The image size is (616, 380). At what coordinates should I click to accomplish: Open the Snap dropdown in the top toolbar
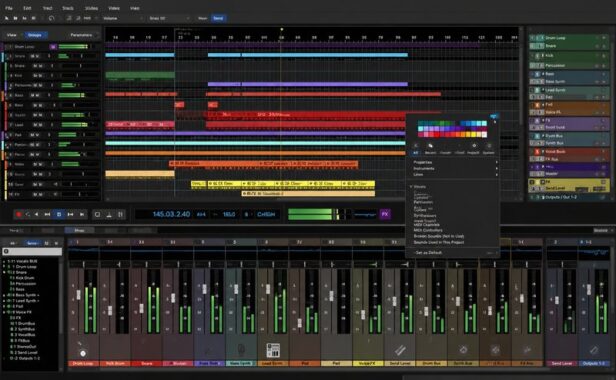pyautogui.click(x=169, y=18)
